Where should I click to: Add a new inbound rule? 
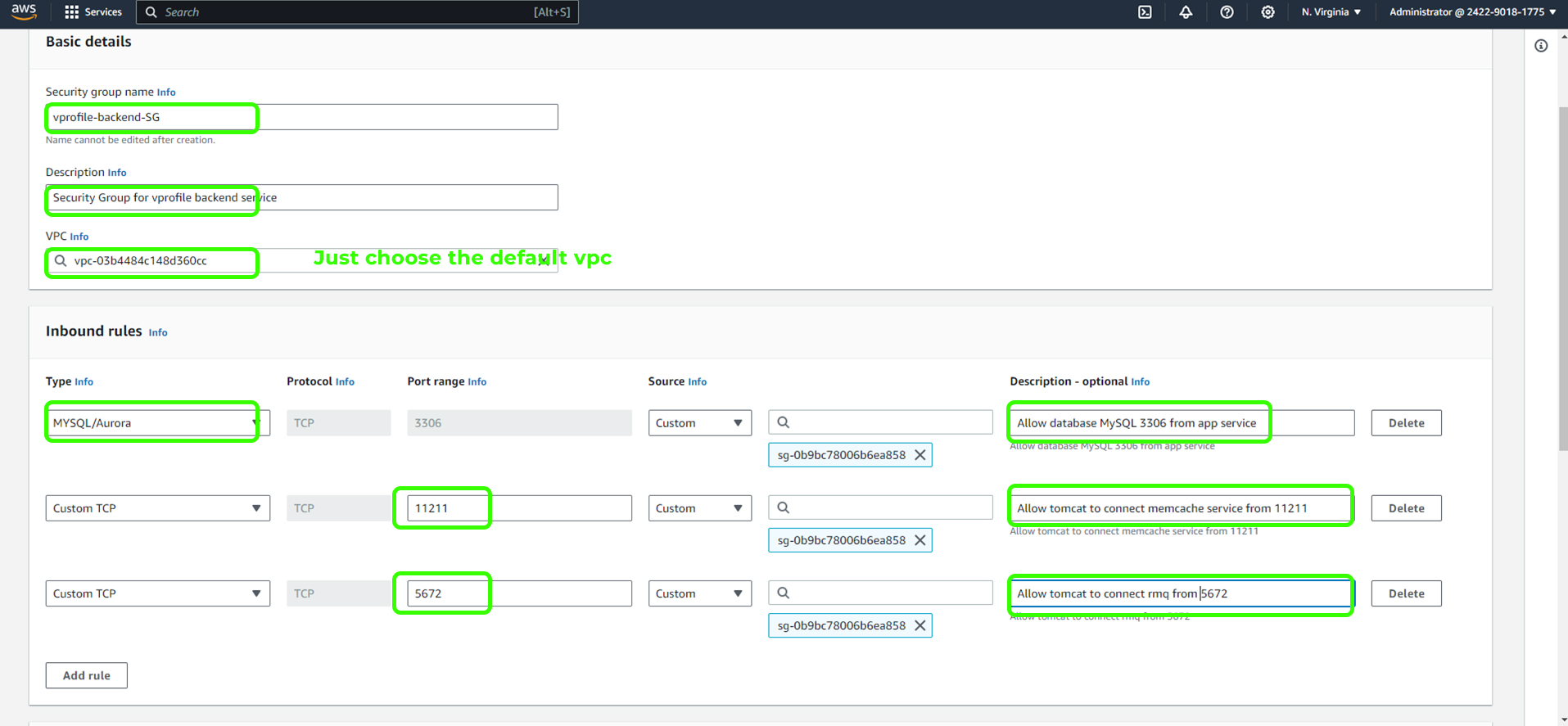(86, 675)
